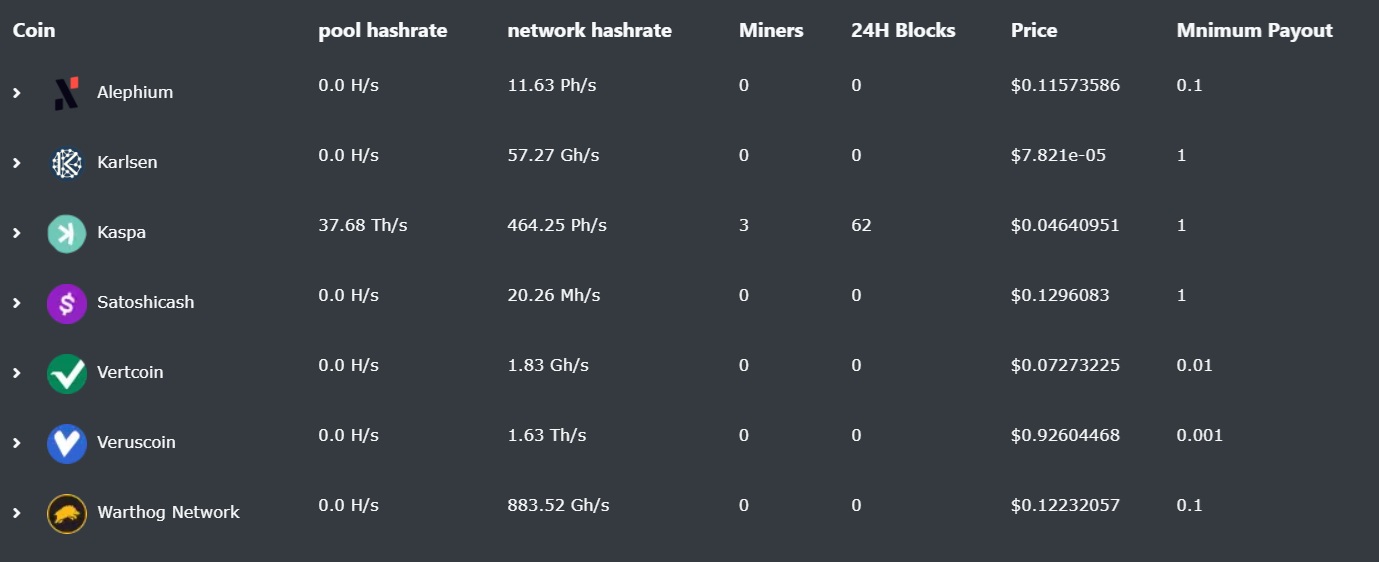
Task: Sort by the Price column header
Action: pos(1033,31)
